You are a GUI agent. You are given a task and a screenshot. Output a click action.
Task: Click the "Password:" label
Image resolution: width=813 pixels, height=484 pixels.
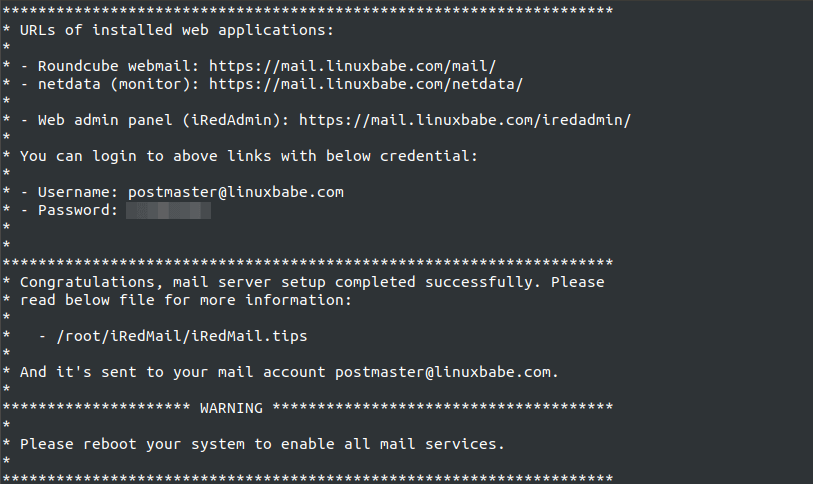(x=78, y=210)
